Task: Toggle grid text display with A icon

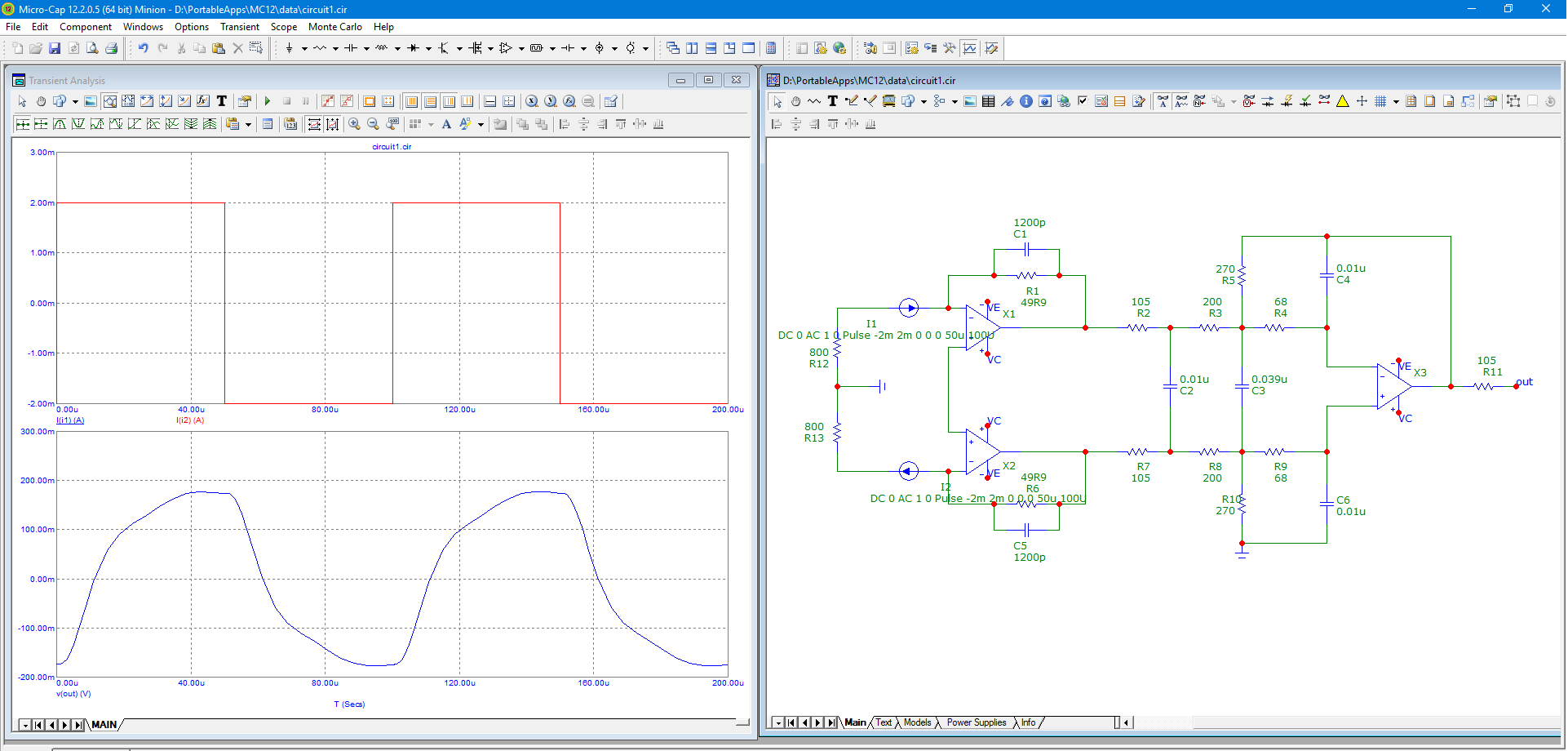Action: (446, 124)
